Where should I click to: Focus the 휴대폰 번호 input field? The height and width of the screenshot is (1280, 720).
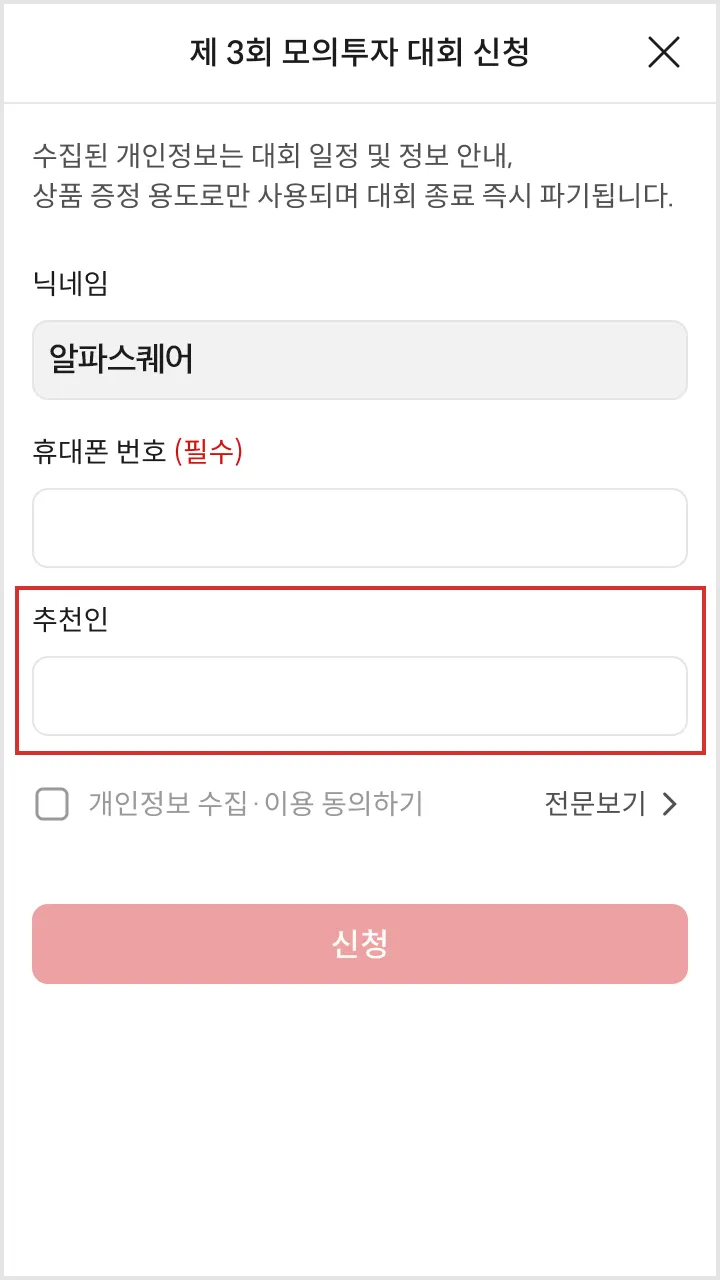pyautogui.click(x=360, y=528)
